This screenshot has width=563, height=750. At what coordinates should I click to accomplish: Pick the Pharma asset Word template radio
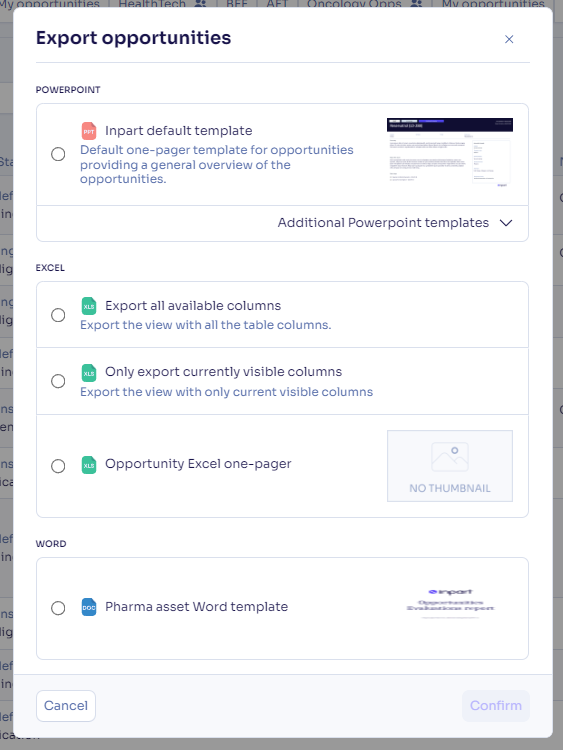[58, 608]
